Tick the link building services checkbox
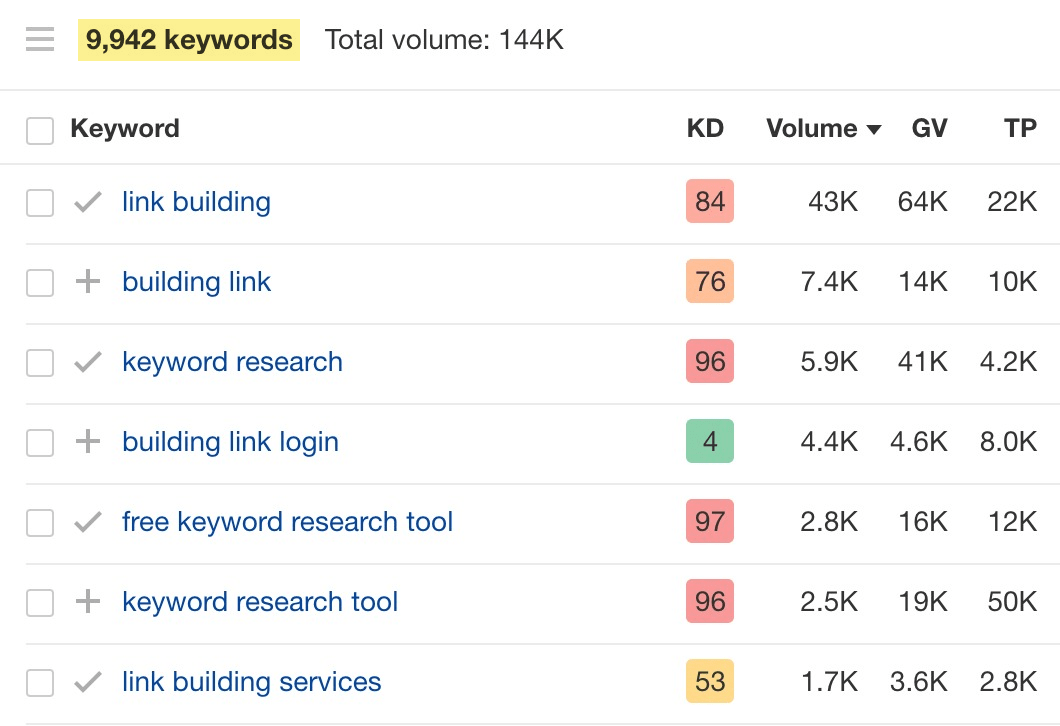 coord(40,683)
